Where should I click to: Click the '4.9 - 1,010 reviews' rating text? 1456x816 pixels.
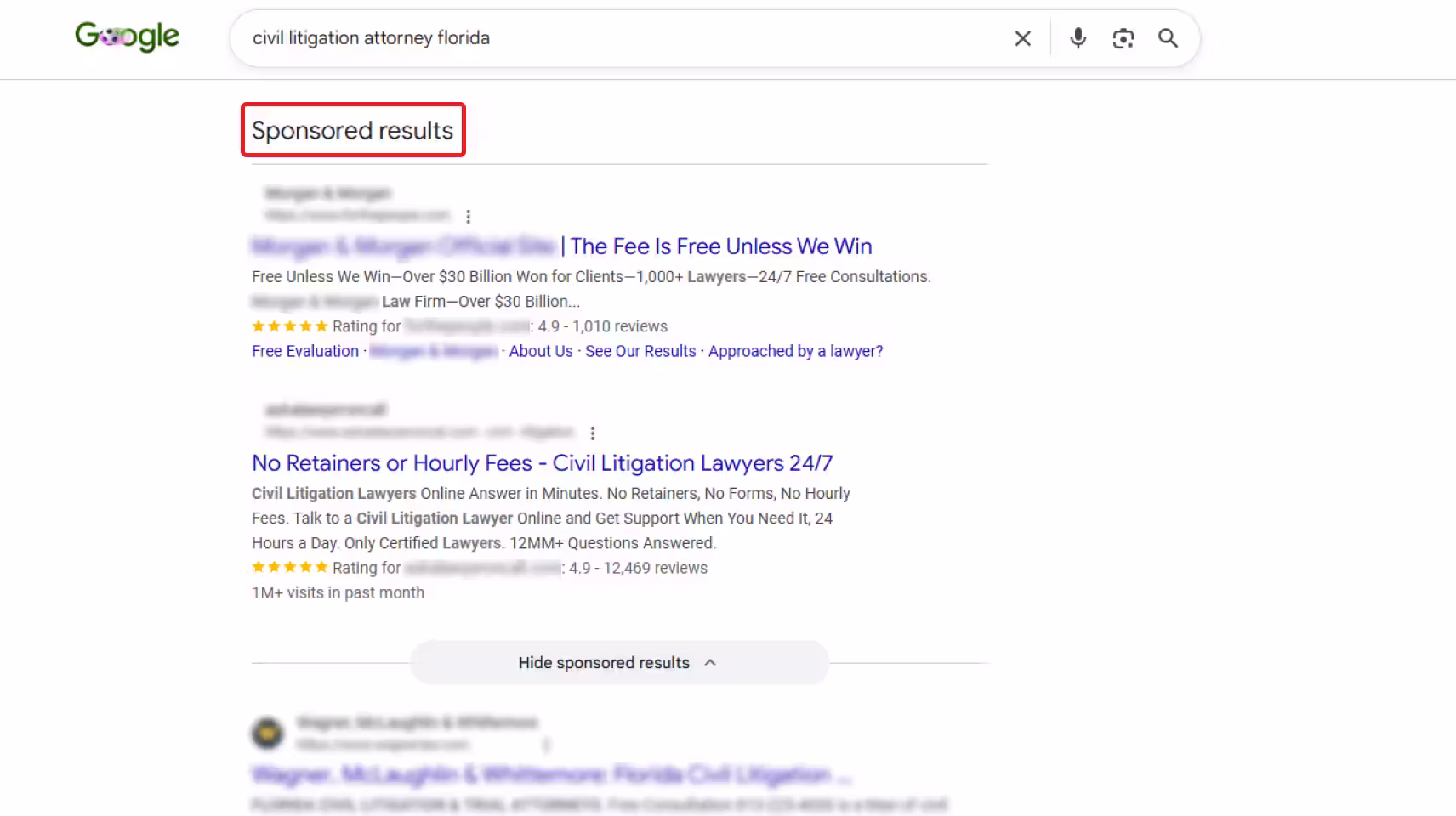click(x=603, y=326)
